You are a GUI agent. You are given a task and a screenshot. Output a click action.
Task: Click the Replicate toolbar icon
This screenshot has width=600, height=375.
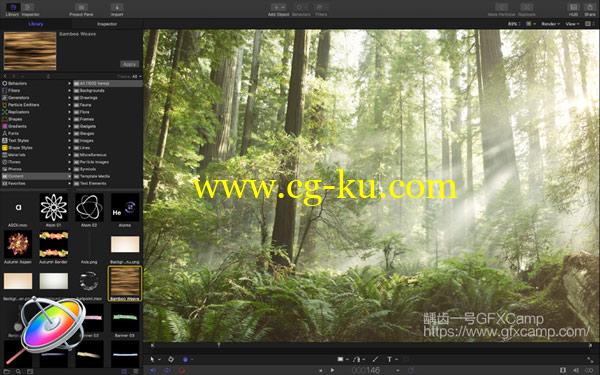pos(527,7)
